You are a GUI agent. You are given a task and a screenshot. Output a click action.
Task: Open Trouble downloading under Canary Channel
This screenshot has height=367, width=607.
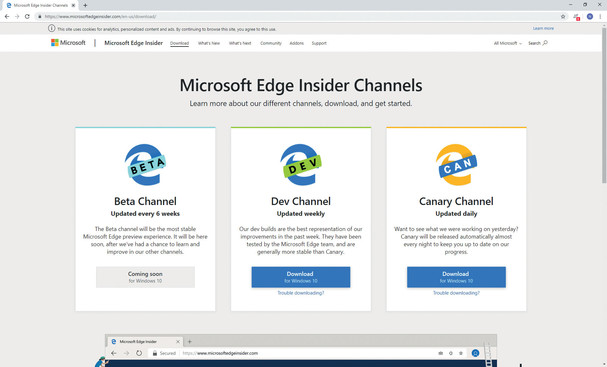point(456,293)
